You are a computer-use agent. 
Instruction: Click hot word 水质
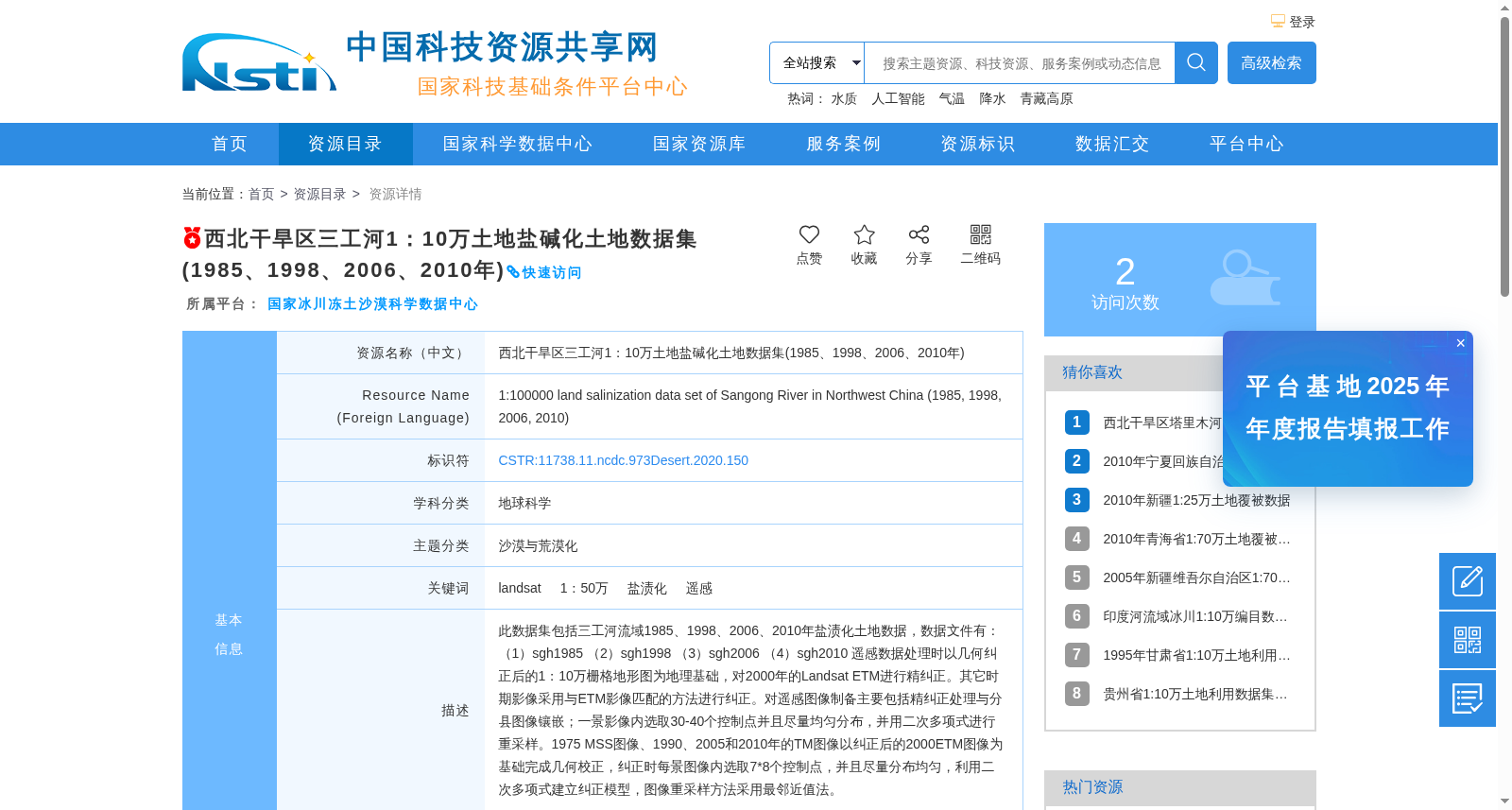pos(844,98)
